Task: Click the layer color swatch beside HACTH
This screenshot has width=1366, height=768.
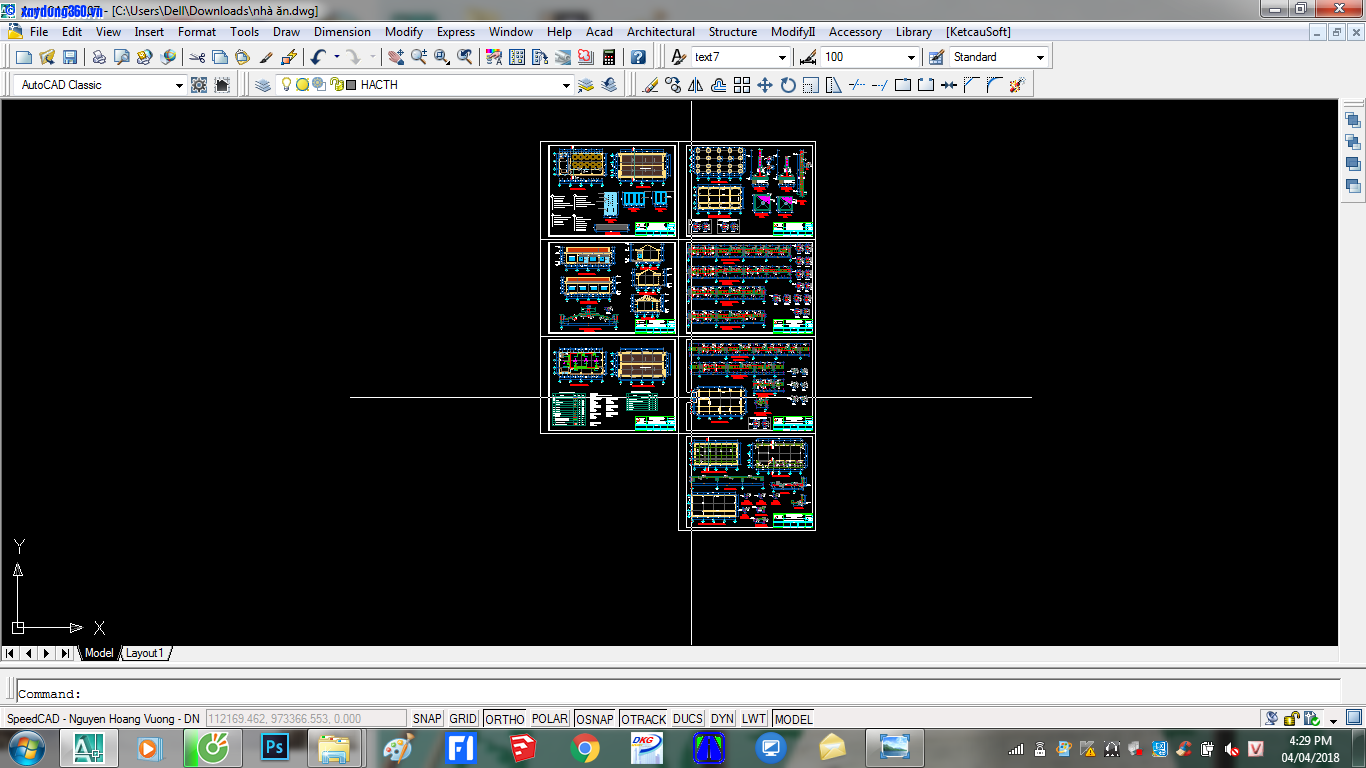Action: pos(351,85)
